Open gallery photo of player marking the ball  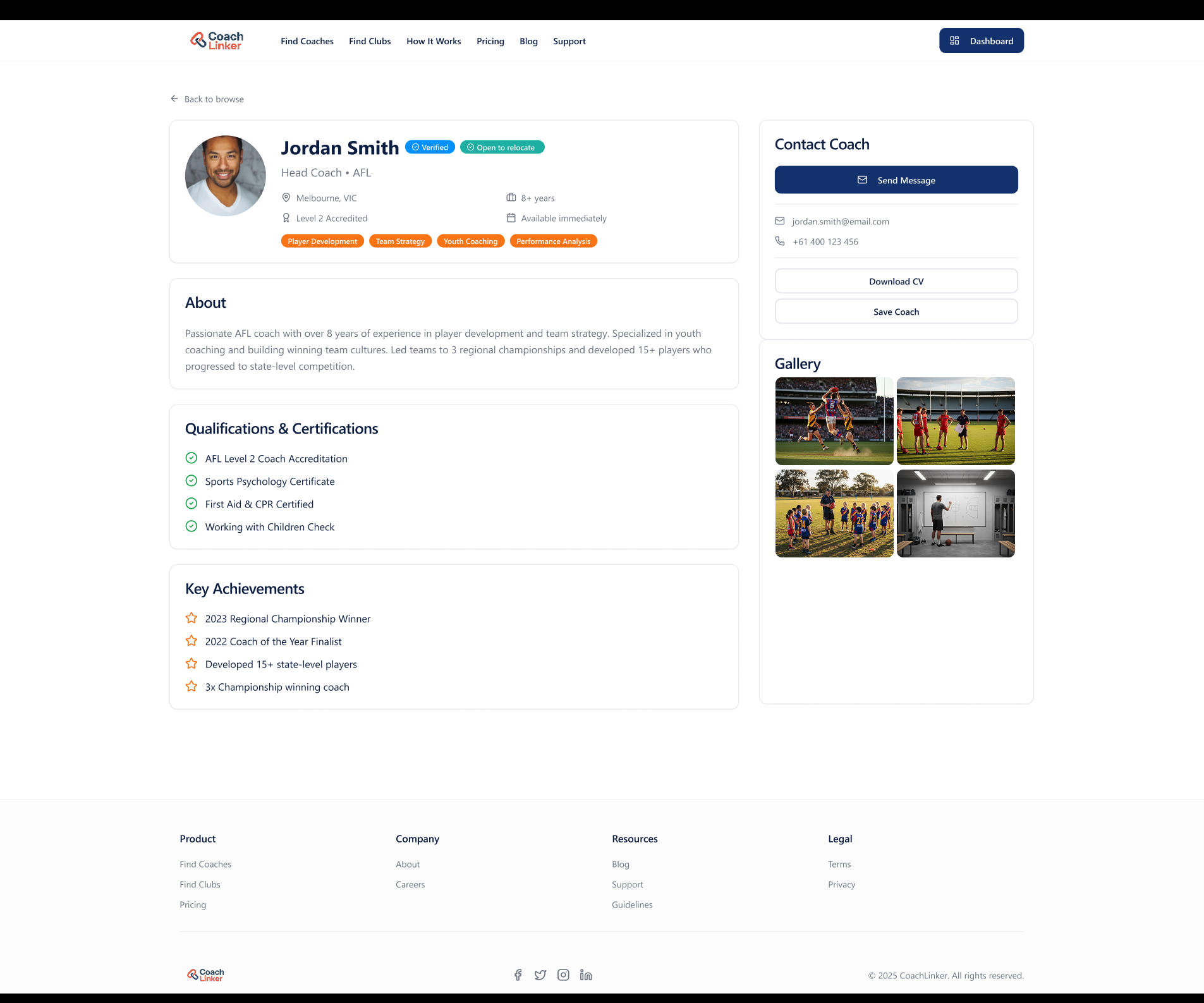tap(834, 421)
